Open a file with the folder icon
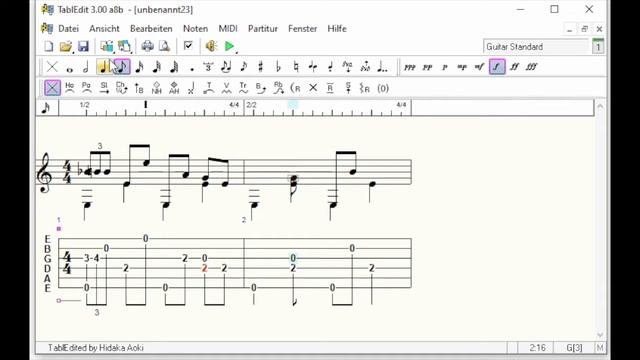This screenshot has height=360, width=640. click(x=65, y=46)
